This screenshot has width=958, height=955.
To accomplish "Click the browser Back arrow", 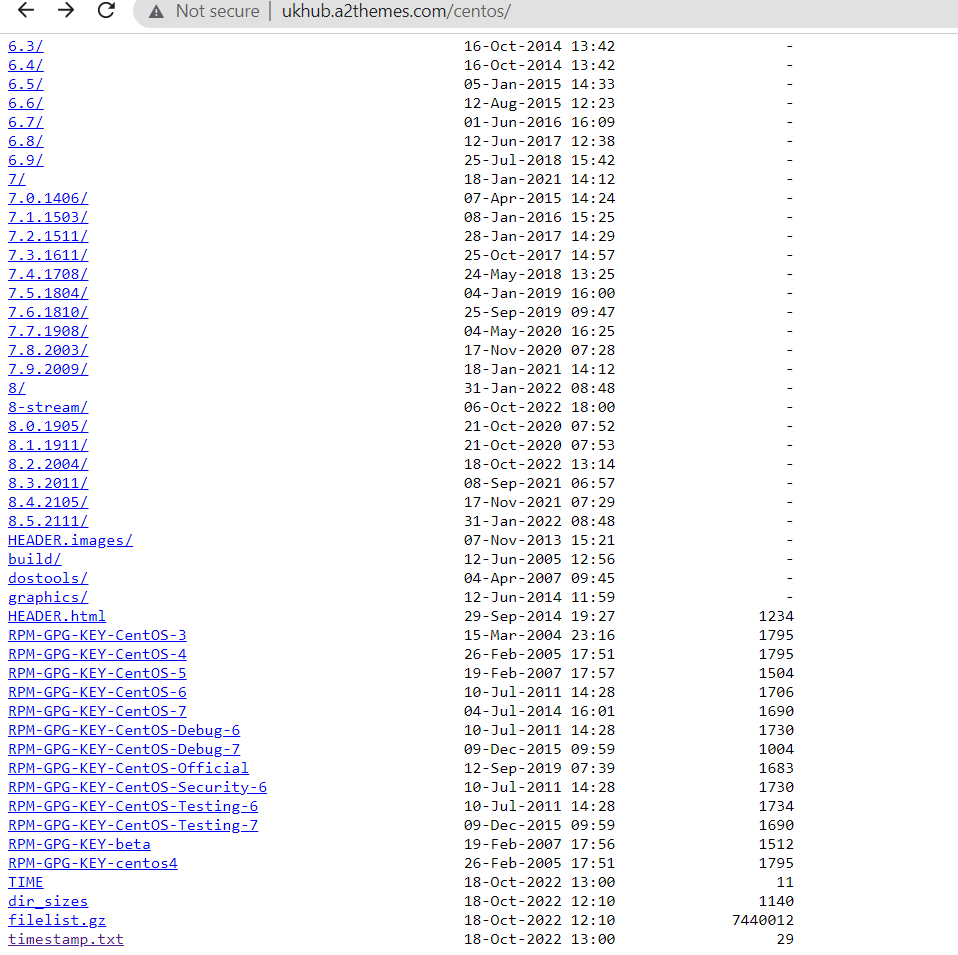I will 26,10.
